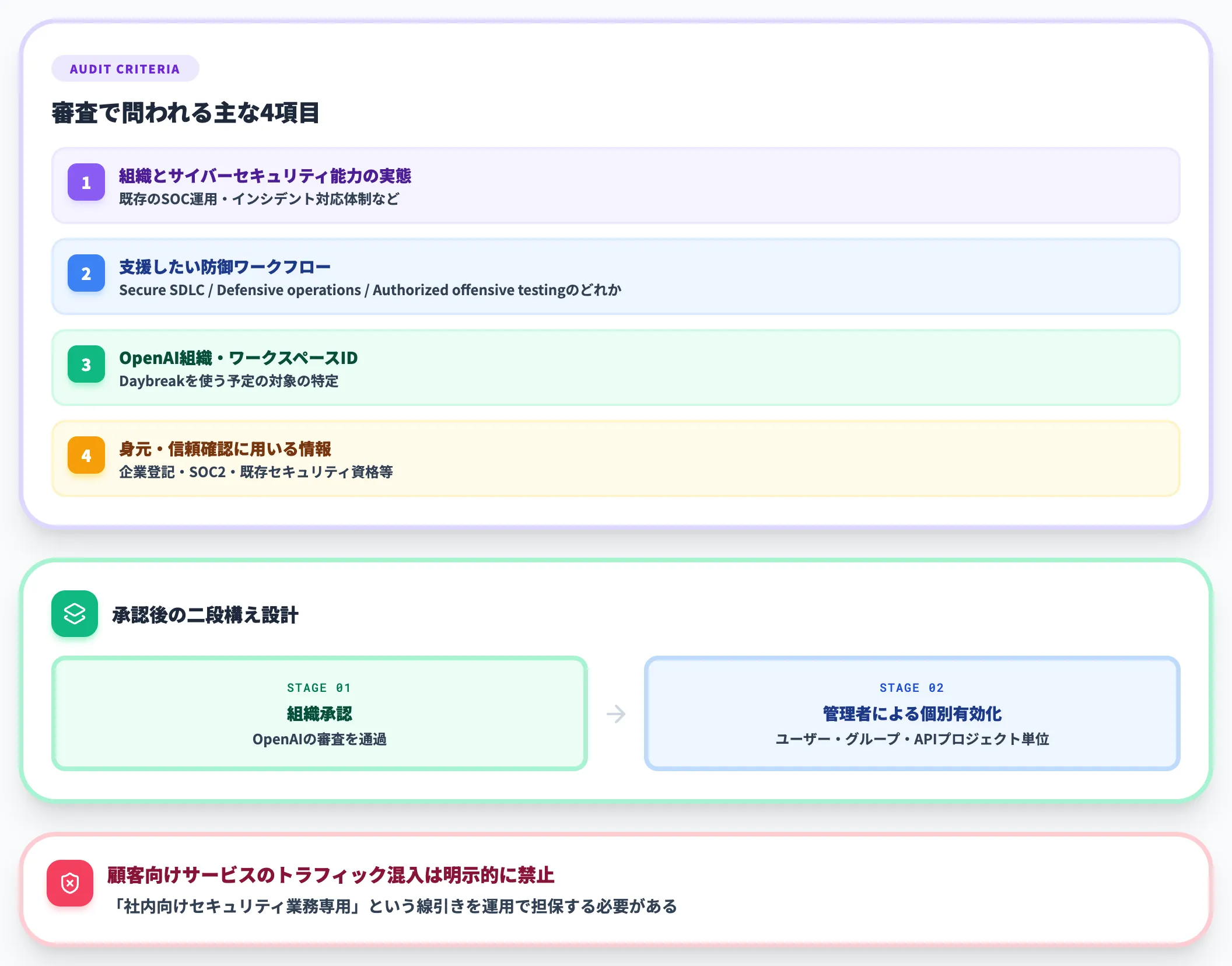
Task: Click the blue number 2 badge
Action: (86, 273)
